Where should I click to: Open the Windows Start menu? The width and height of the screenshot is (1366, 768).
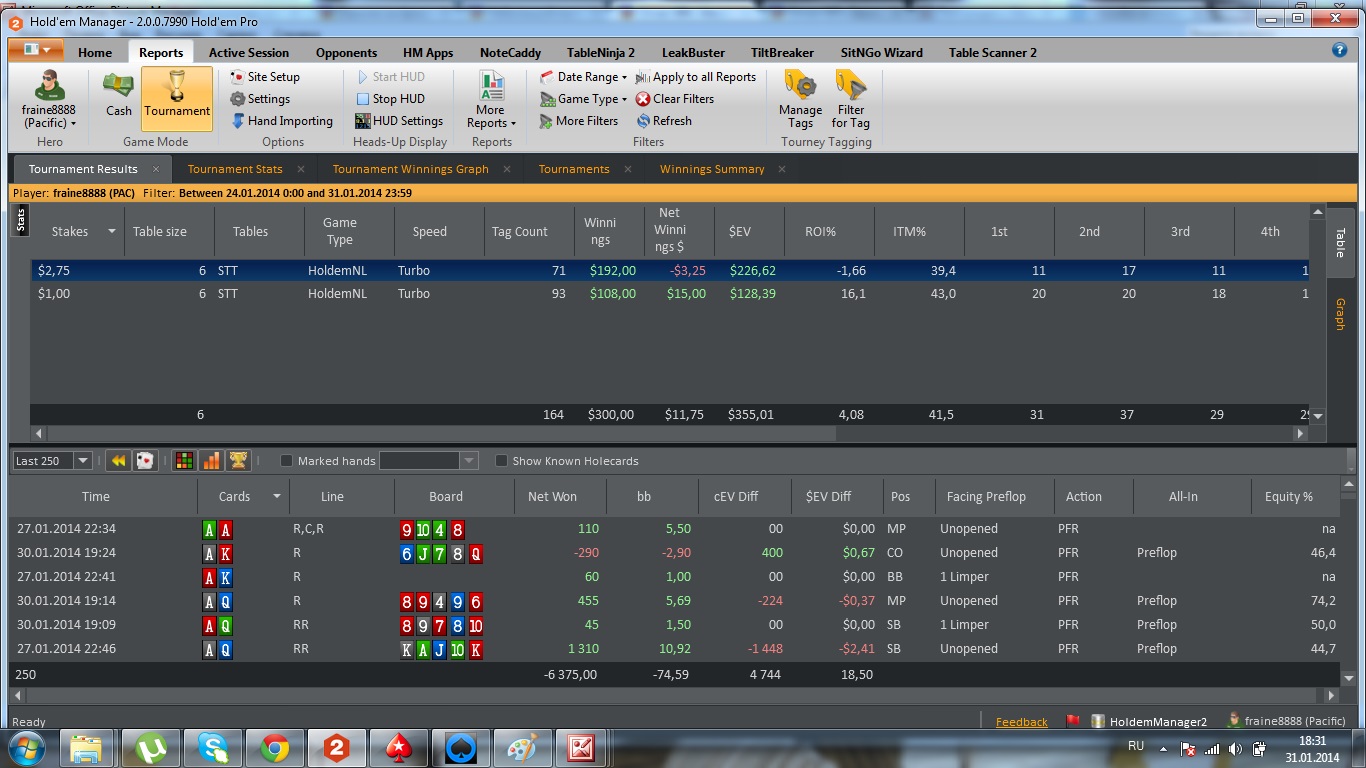25,747
